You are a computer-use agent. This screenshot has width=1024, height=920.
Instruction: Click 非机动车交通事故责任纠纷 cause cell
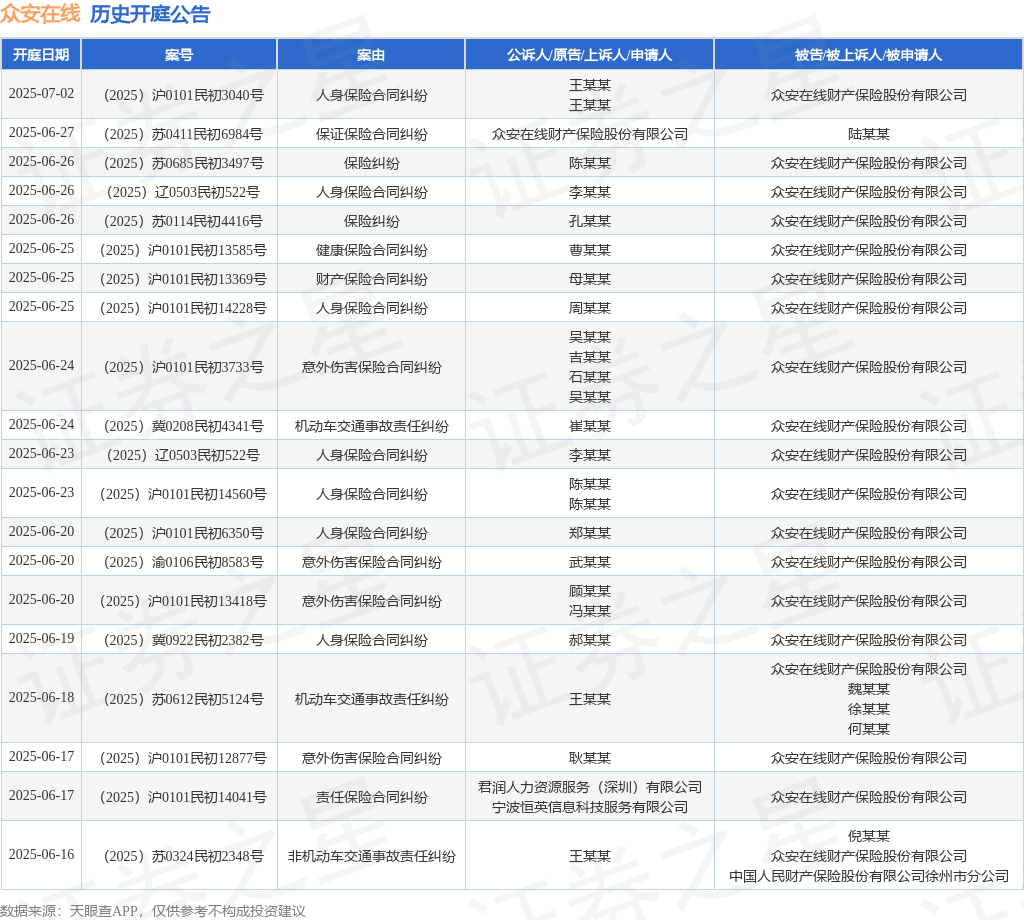click(372, 856)
